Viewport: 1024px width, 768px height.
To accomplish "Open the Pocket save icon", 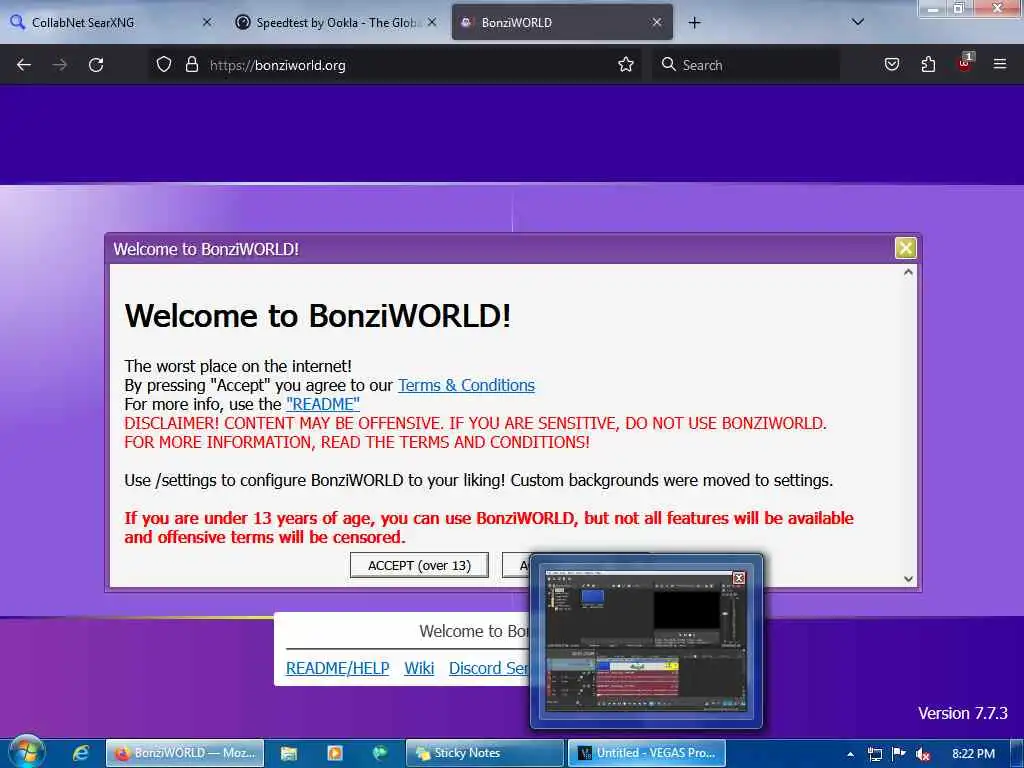I will pyautogui.click(x=892, y=64).
